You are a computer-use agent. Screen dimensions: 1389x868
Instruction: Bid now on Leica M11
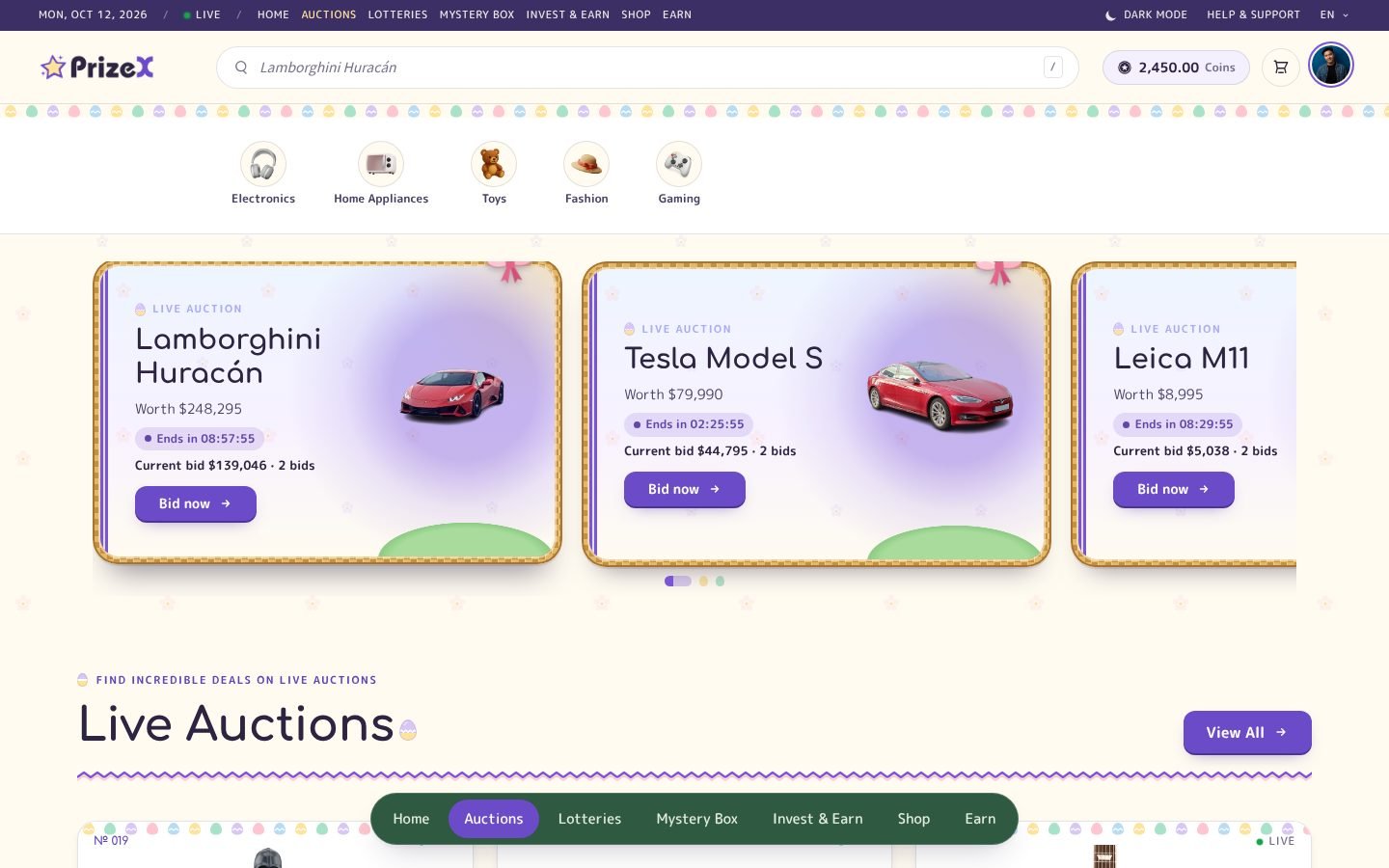[1174, 489]
